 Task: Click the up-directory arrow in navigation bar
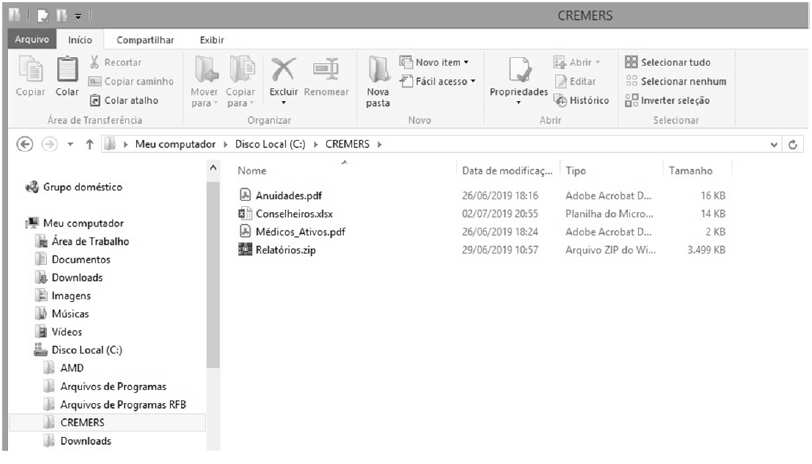click(x=88, y=145)
